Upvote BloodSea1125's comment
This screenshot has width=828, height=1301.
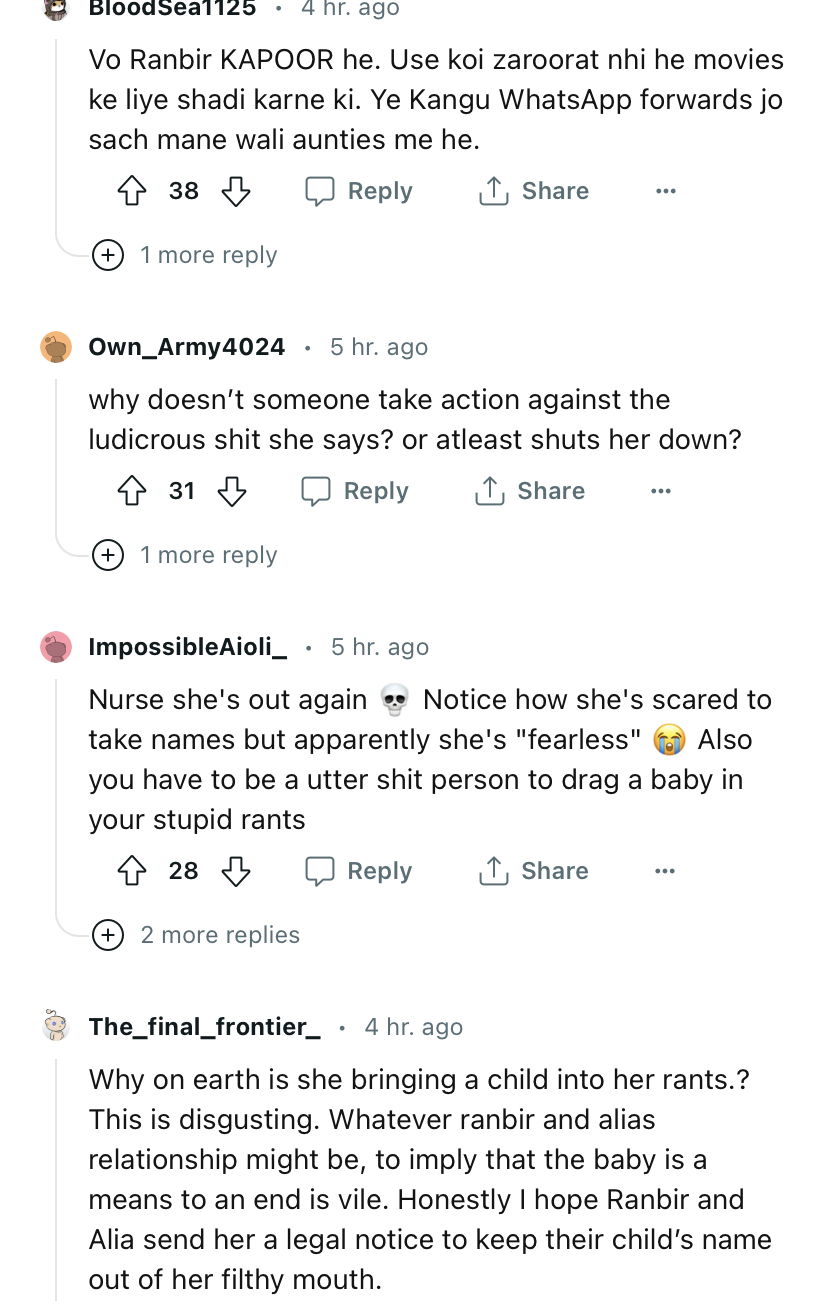[132, 191]
